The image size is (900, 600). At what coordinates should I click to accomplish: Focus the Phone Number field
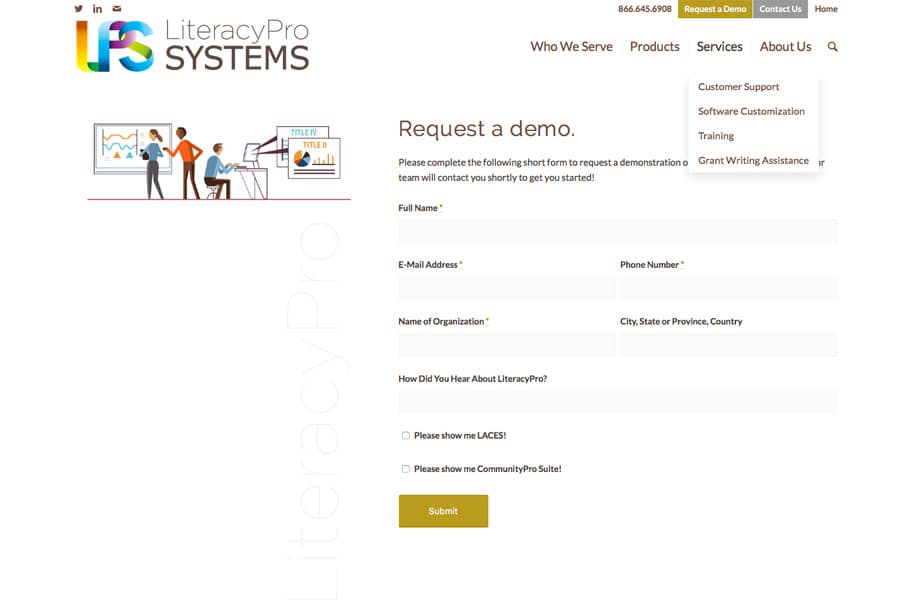coord(728,288)
